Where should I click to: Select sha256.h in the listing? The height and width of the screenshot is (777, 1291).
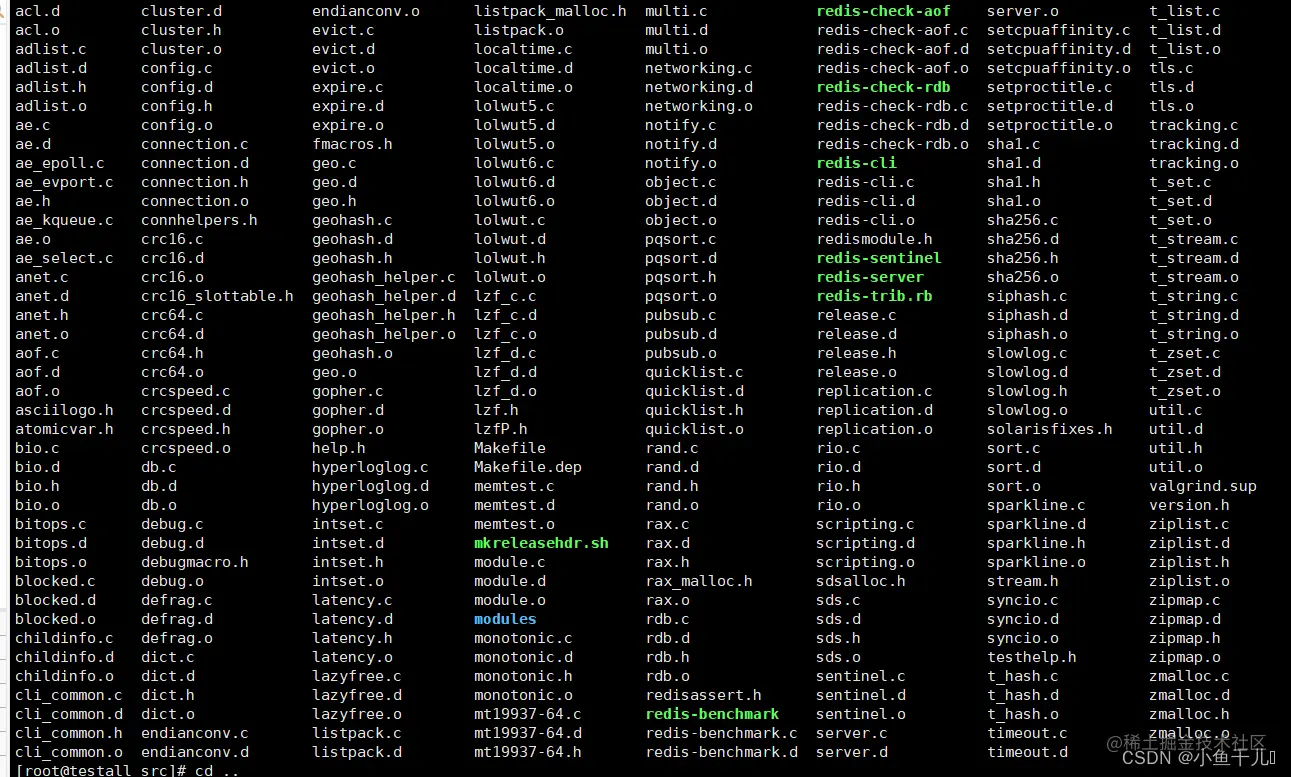click(1023, 258)
